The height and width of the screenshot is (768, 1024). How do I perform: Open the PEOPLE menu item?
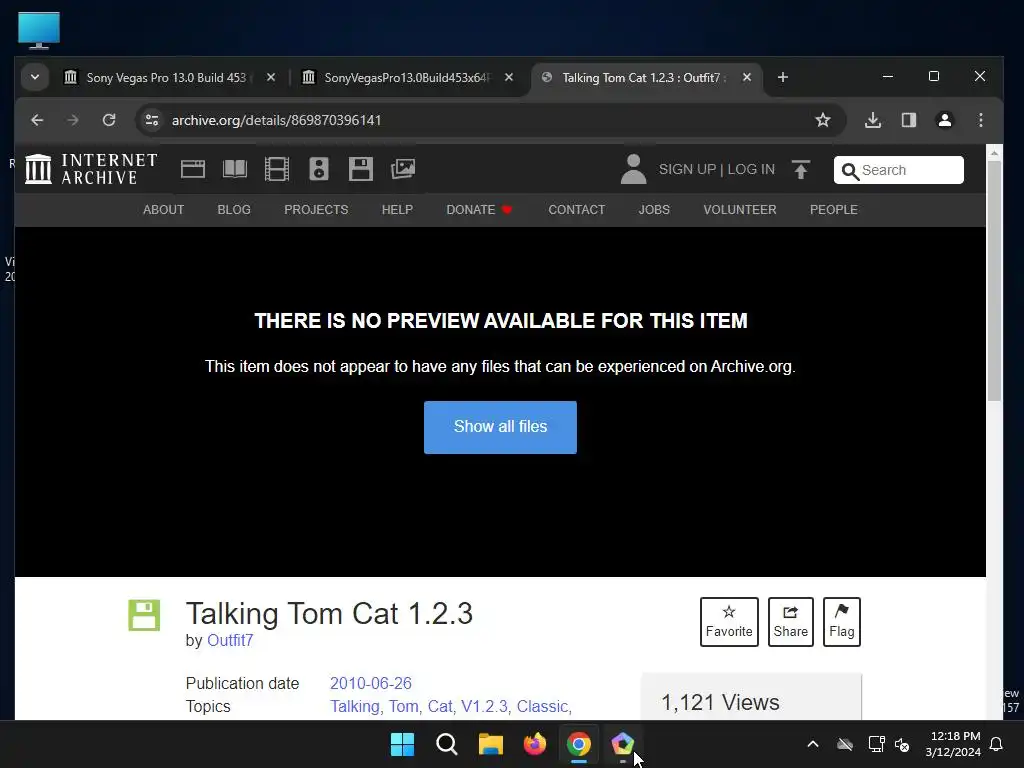pyautogui.click(x=833, y=210)
